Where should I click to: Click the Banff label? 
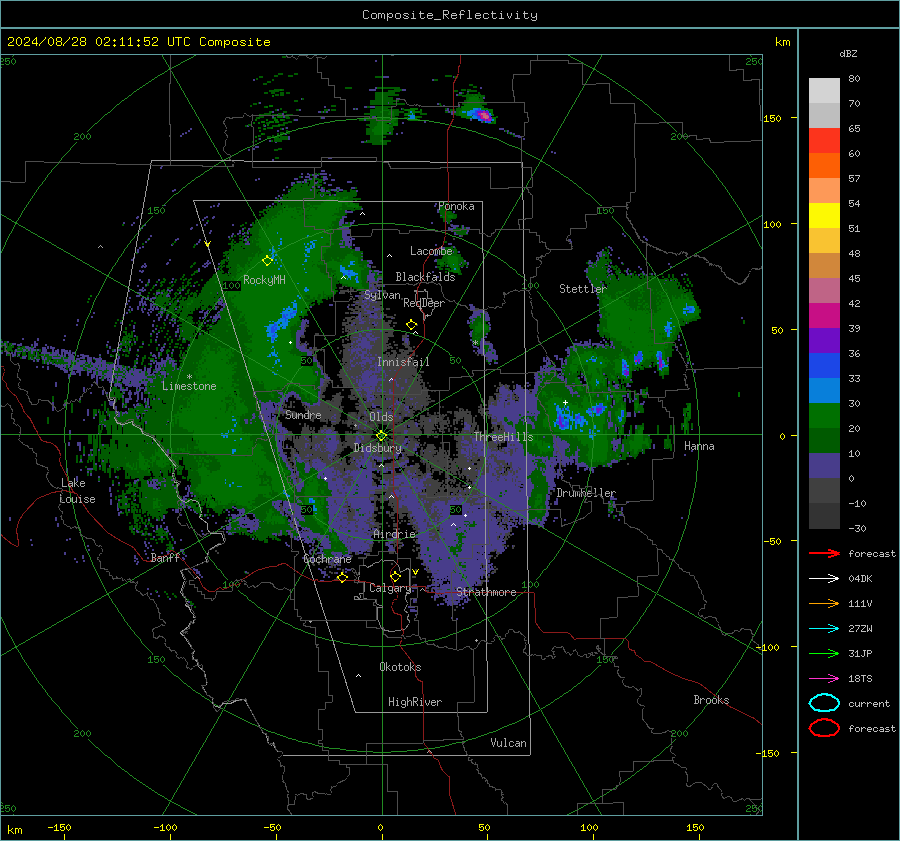point(165,558)
